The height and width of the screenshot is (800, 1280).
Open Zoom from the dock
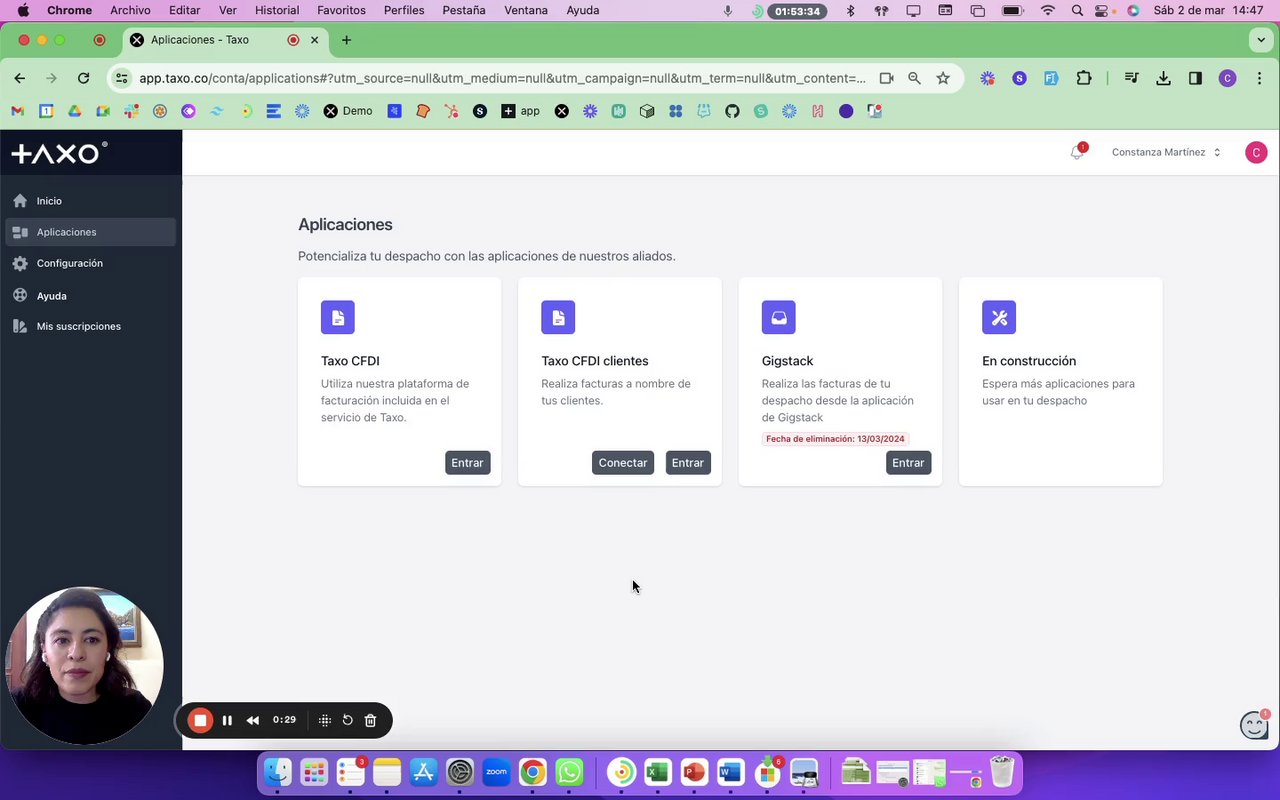click(496, 772)
